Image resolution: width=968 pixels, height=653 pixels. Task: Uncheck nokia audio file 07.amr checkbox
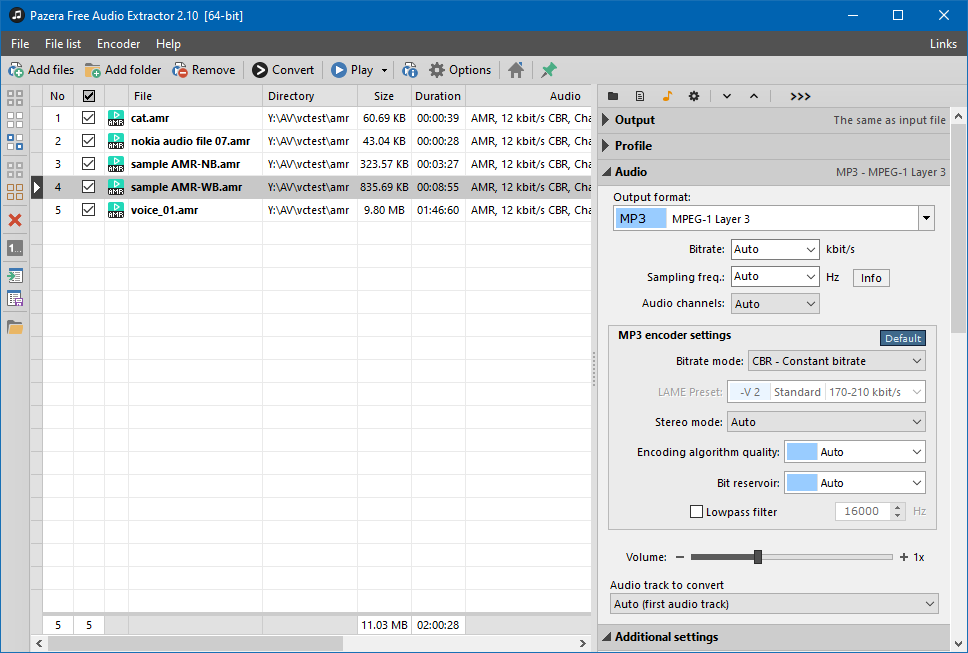pyautogui.click(x=89, y=141)
